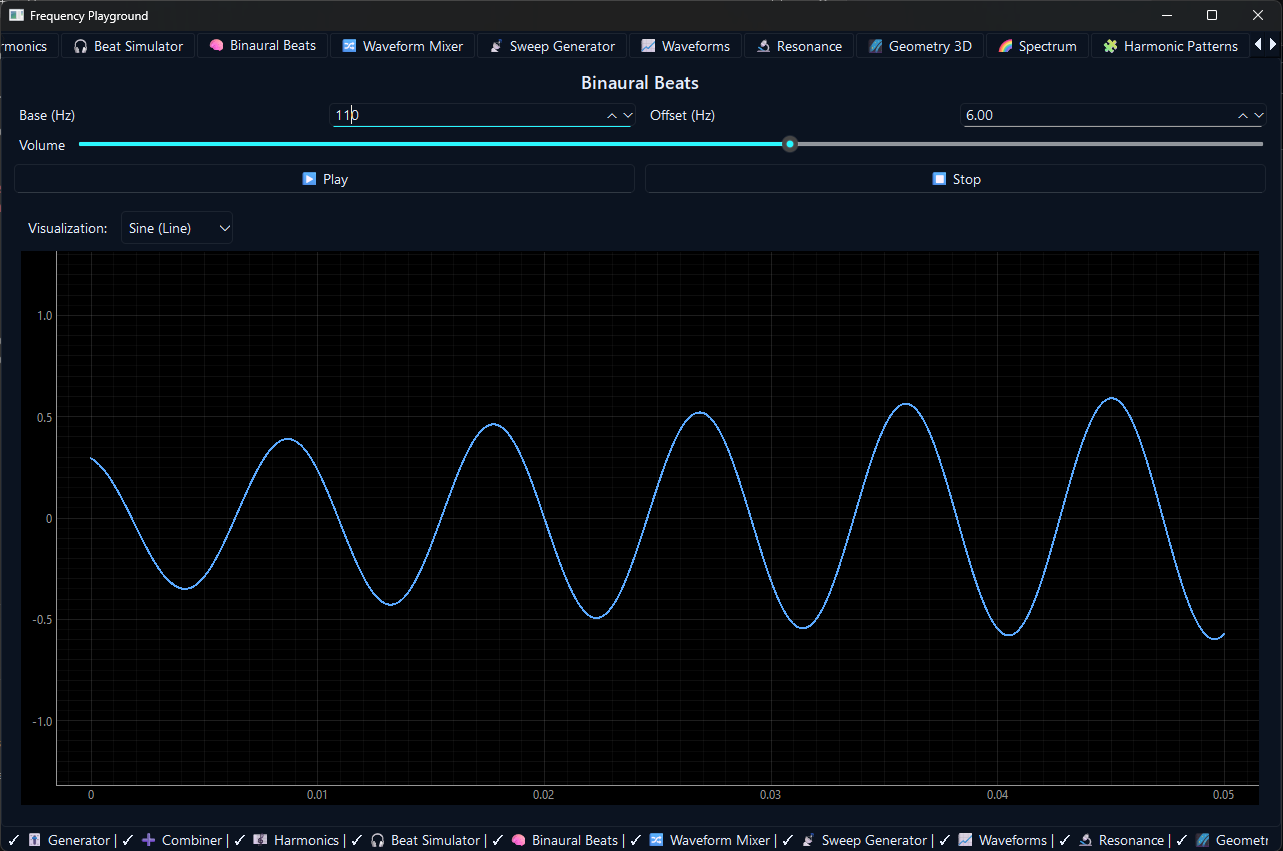Toggle the Beat Simulator checkmark in status bar

[356, 840]
